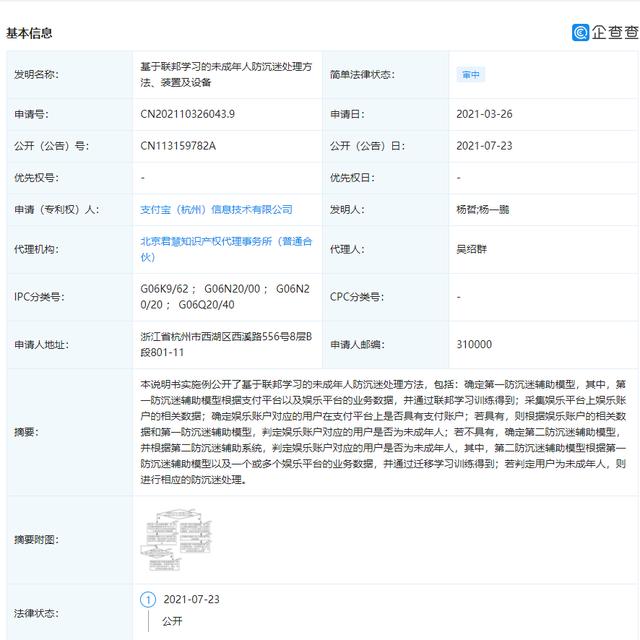The image size is (640, 640).
Task: Click the 优先权号 label
Action: [x=36, y=178]
